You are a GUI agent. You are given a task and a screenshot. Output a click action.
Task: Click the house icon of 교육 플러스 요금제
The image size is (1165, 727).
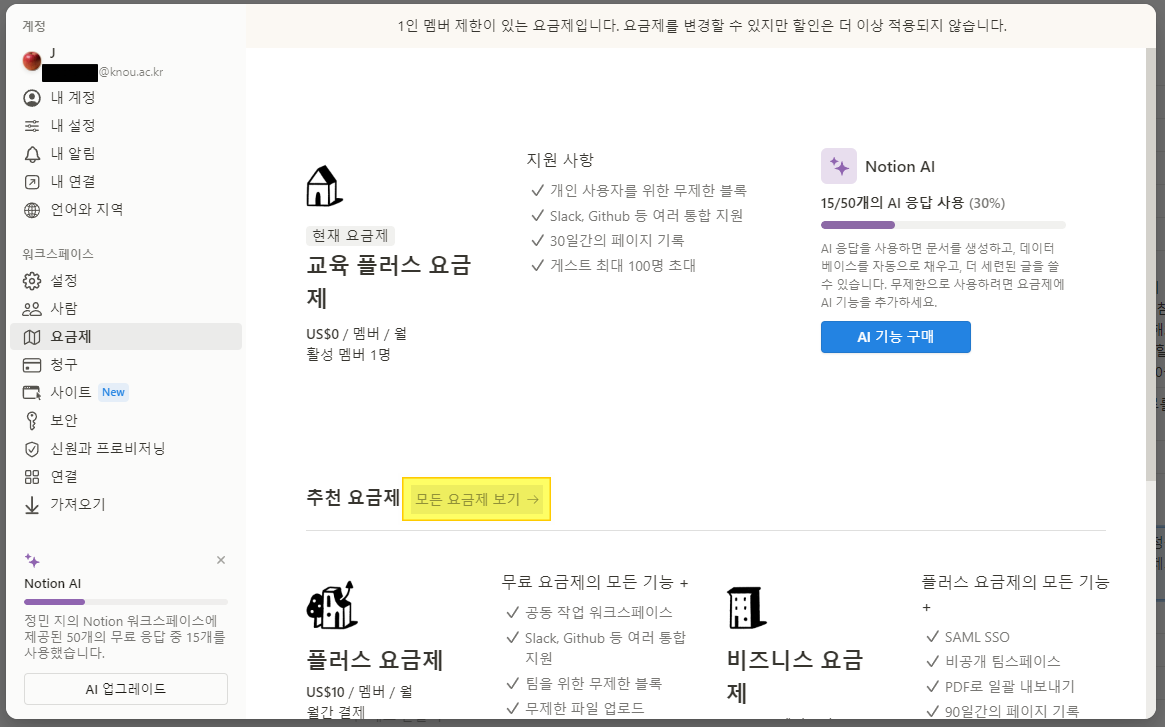[x=324, y=186]
